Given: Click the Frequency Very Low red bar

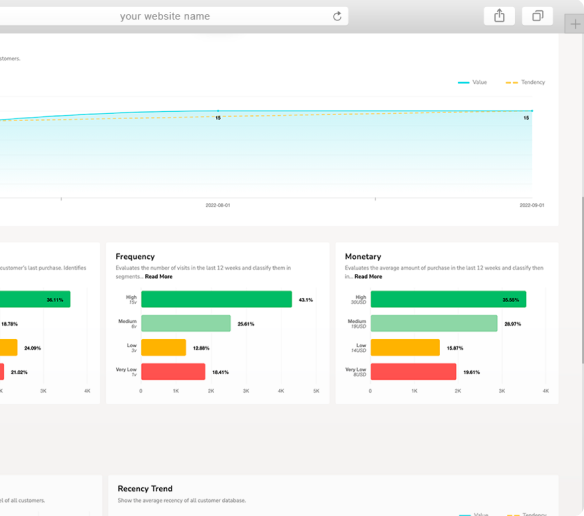Looking at the screenshot, I should (173, 372).
